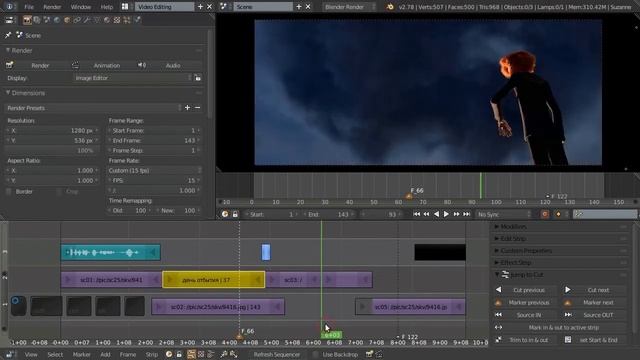Expand the Modifiers panel

497,227
